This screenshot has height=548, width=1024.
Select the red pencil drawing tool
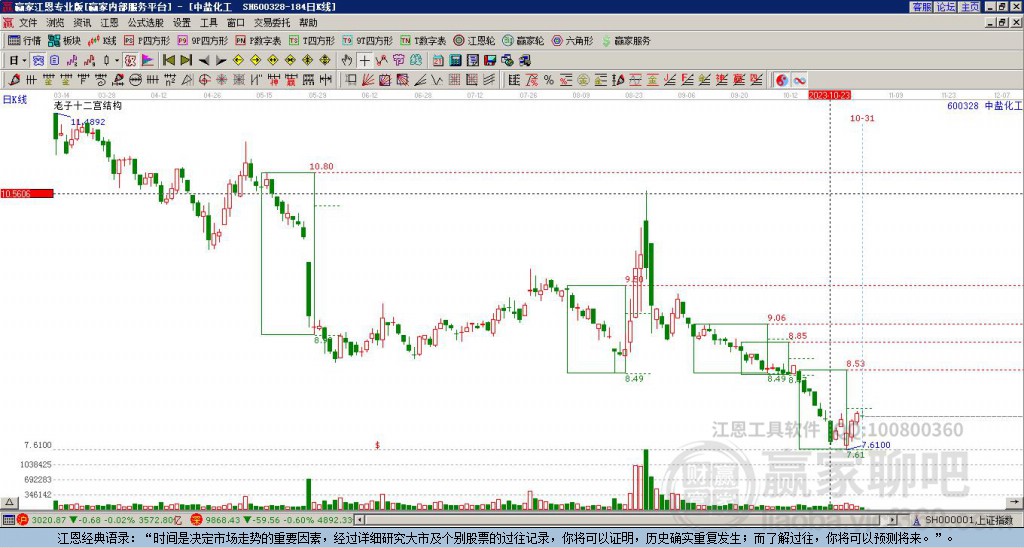click(x=13, y=80)
